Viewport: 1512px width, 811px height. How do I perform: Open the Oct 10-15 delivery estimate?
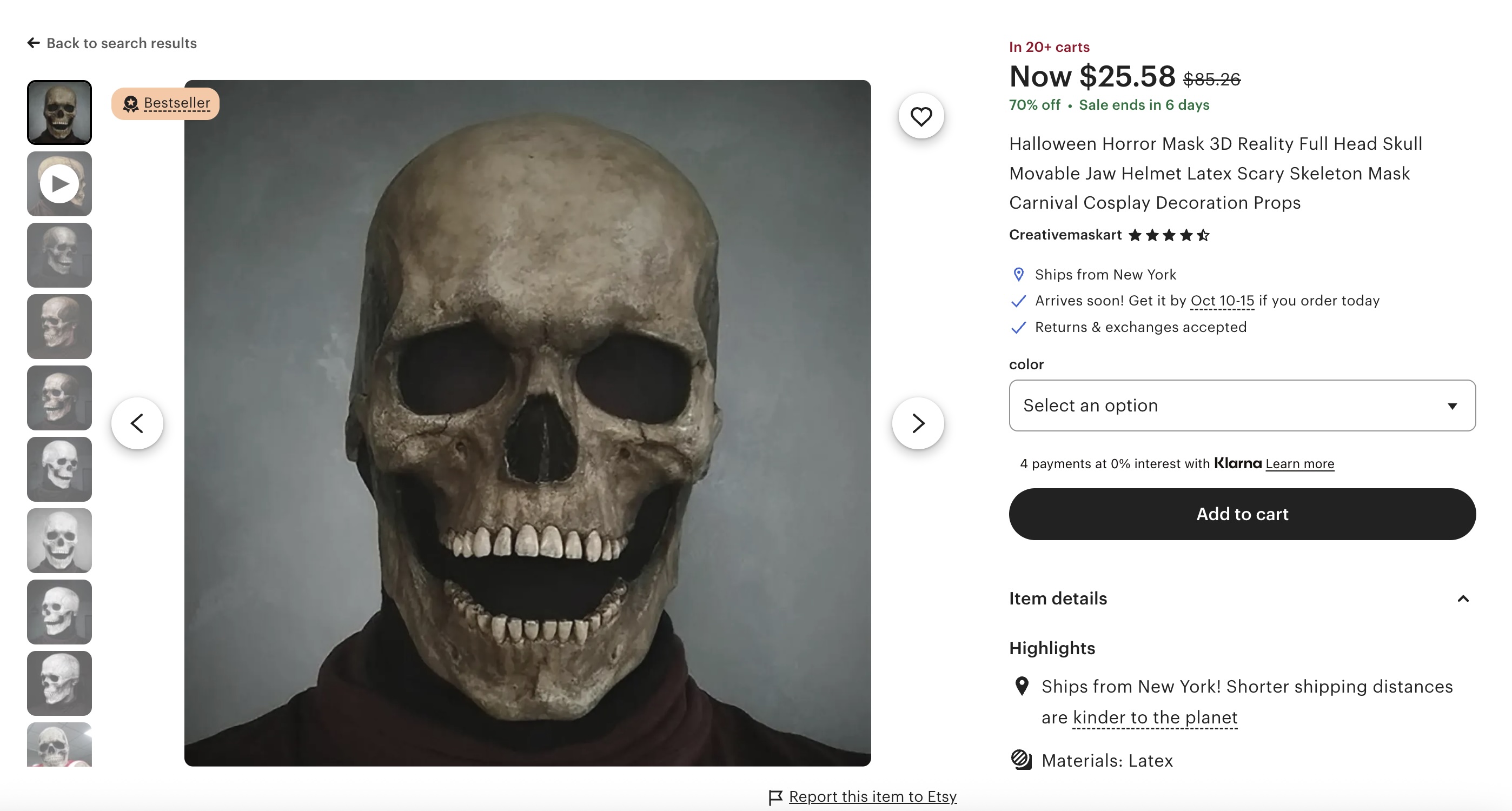click(x=1222, y=301)
